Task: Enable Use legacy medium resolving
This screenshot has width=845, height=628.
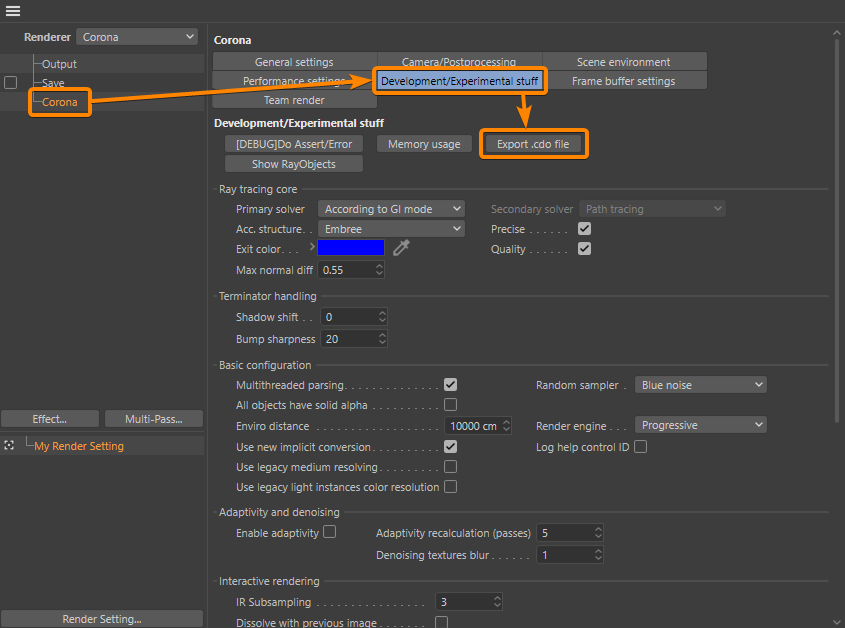Action: pos(451,467)
